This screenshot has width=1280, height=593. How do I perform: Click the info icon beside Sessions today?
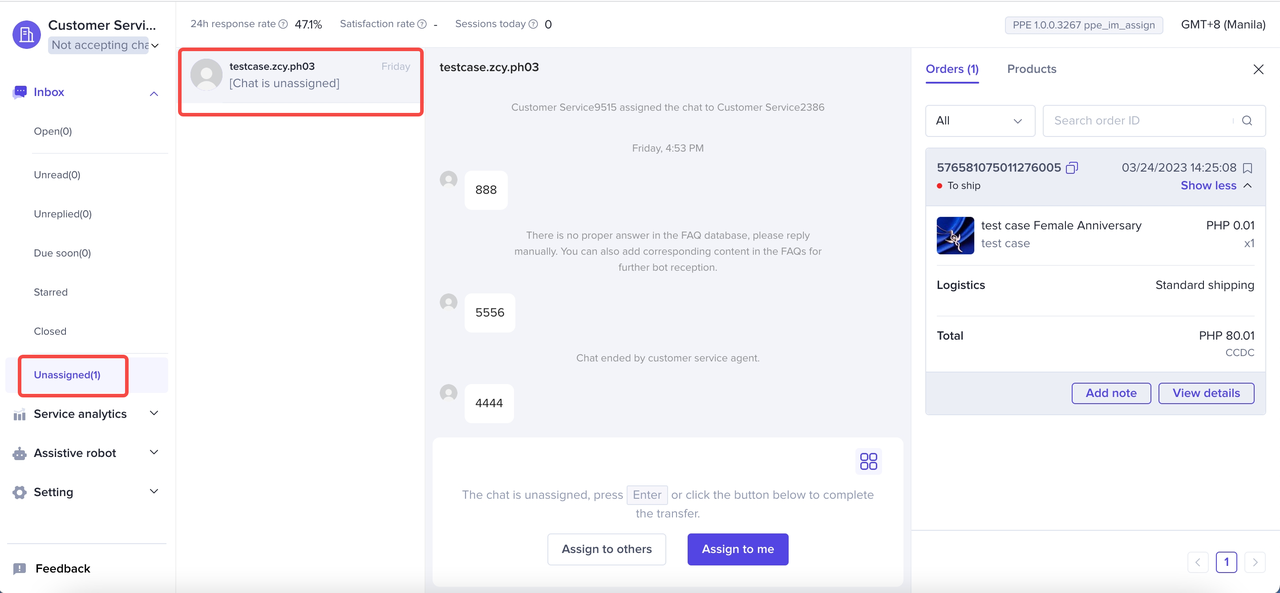[x=533, y=24]
